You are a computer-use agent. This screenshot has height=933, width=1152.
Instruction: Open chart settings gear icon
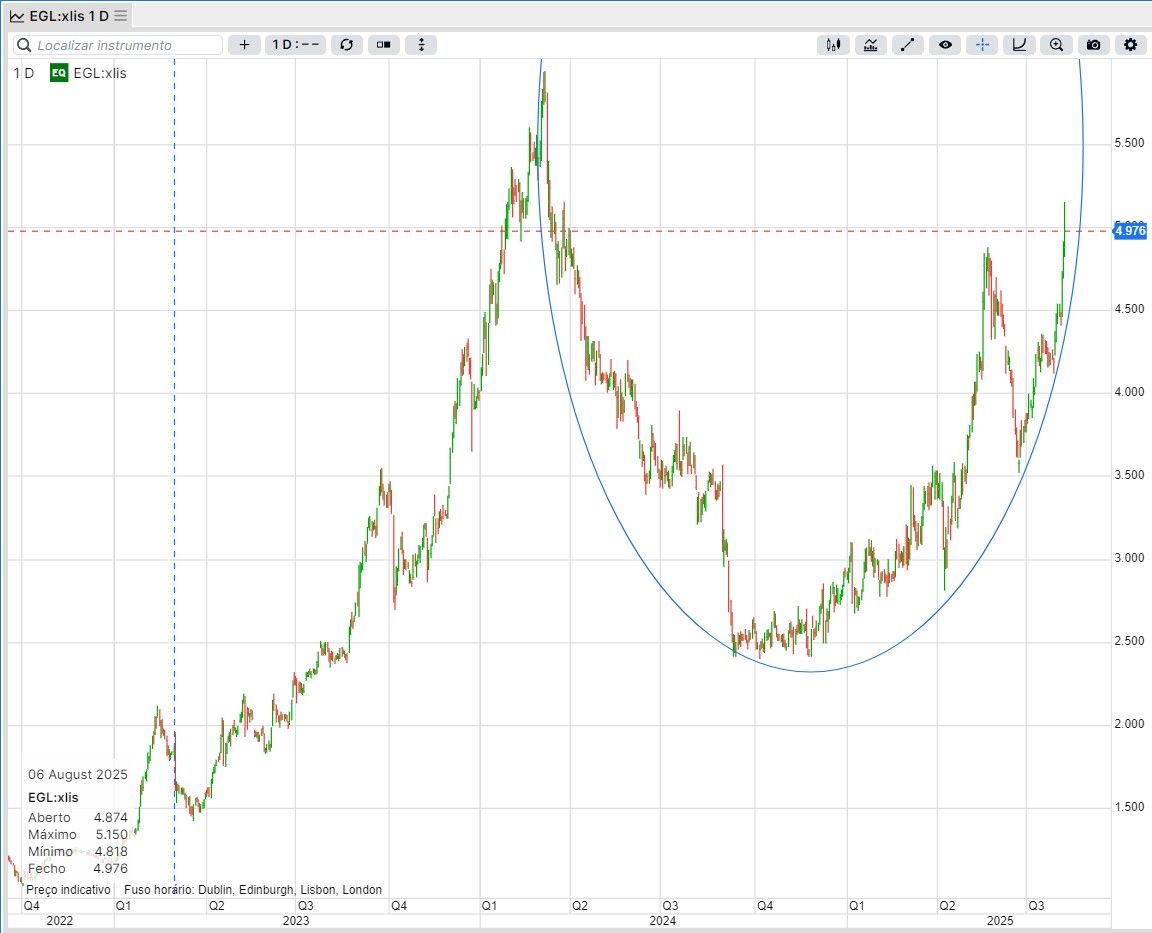coord(1131,45)
